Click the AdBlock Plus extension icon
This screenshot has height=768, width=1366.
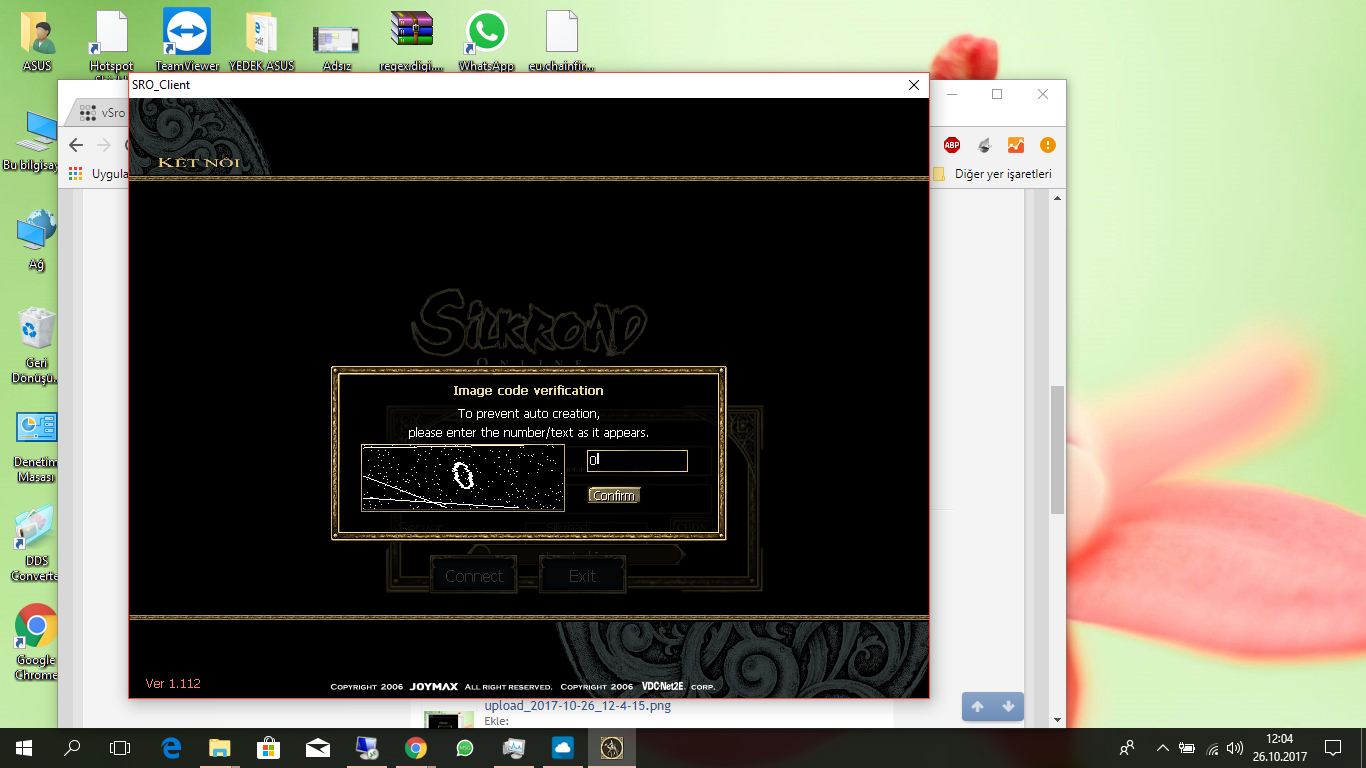click(x=952, y=145)
